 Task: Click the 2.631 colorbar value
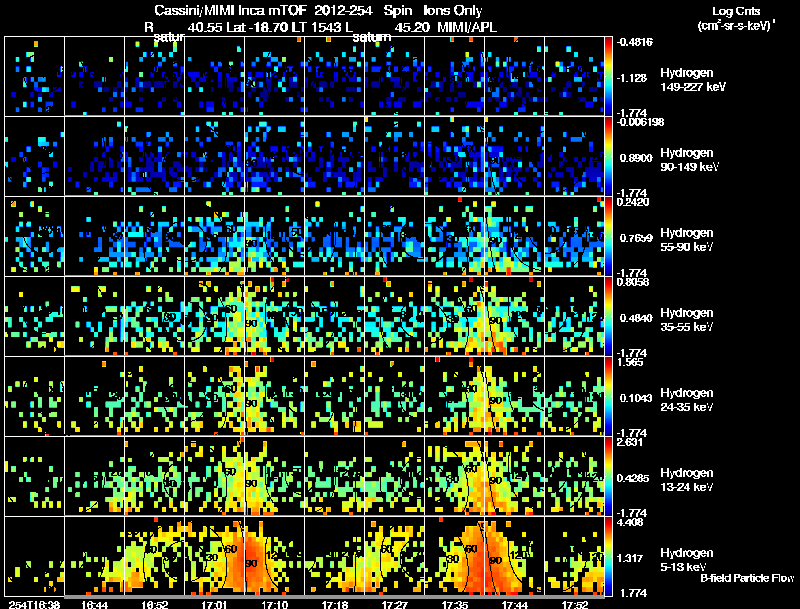630,442
